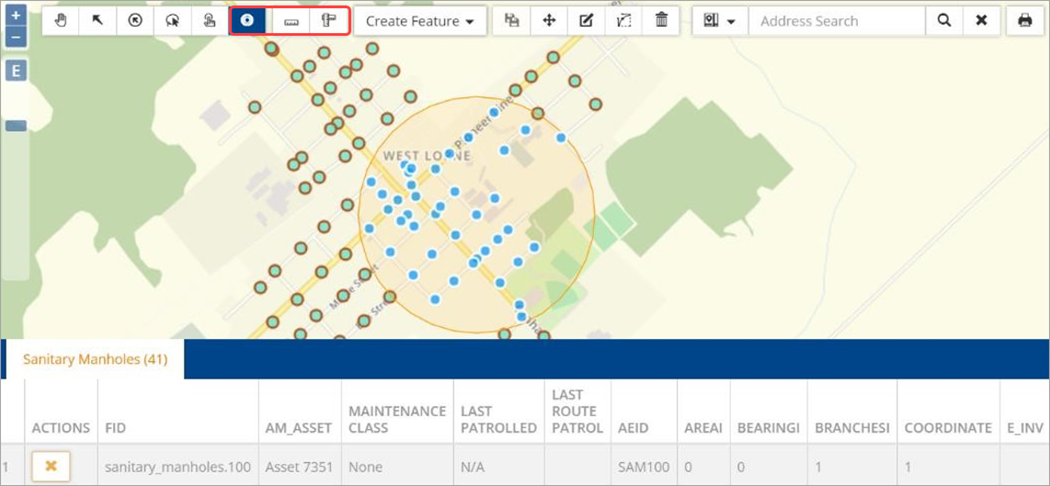Image resolution: width=1050 pixels, height=486 pixels.
Task: Clear the address search with X
Action: (x=981, y=21)
